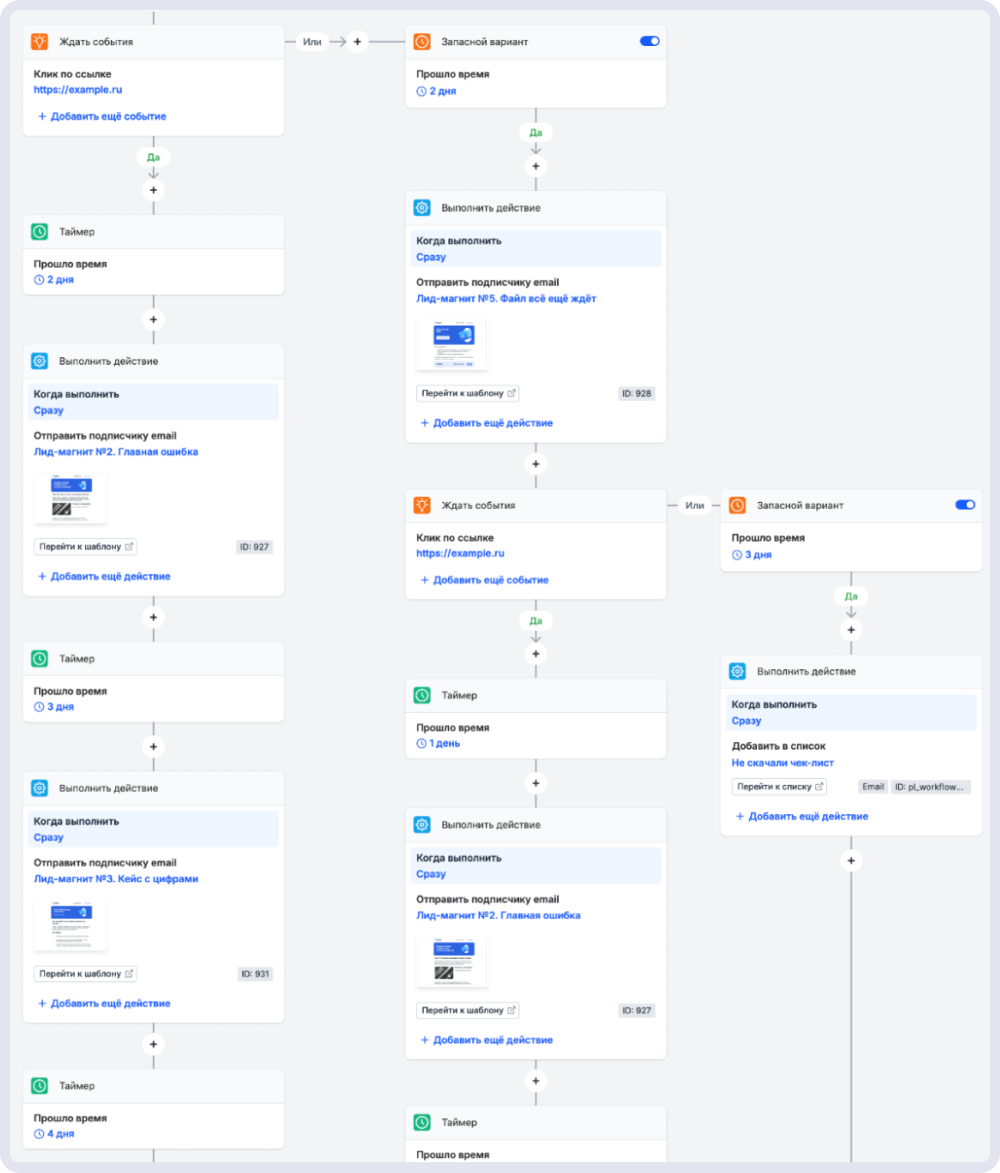Click Добавить ещё событие in the top-left Ждать события card
1000x1173 pixels.
[102, 117]
